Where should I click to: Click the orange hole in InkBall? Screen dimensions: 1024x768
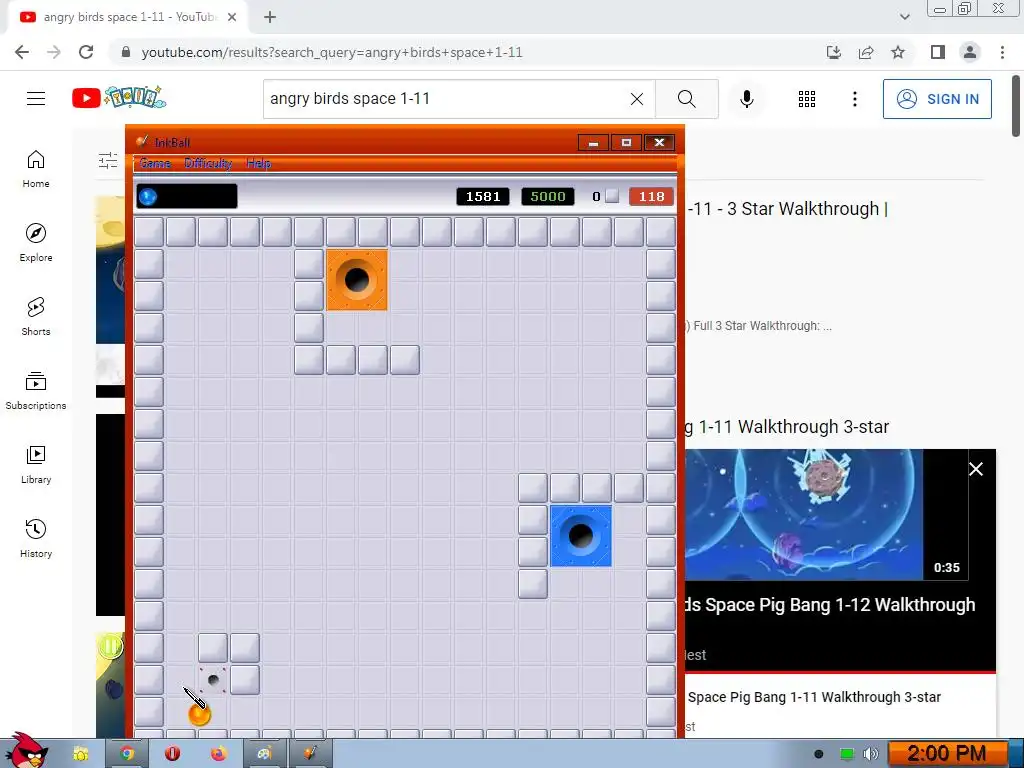(x=357, y=280)
